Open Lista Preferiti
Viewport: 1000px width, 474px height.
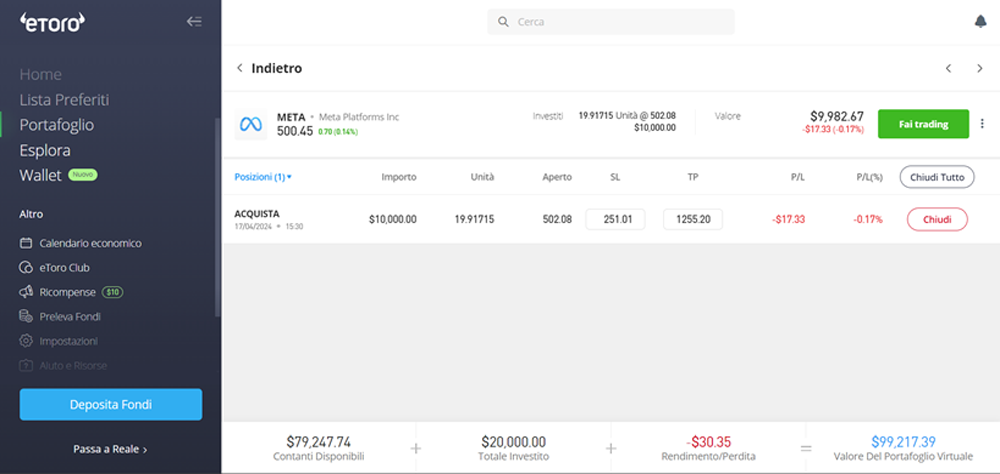64,100
